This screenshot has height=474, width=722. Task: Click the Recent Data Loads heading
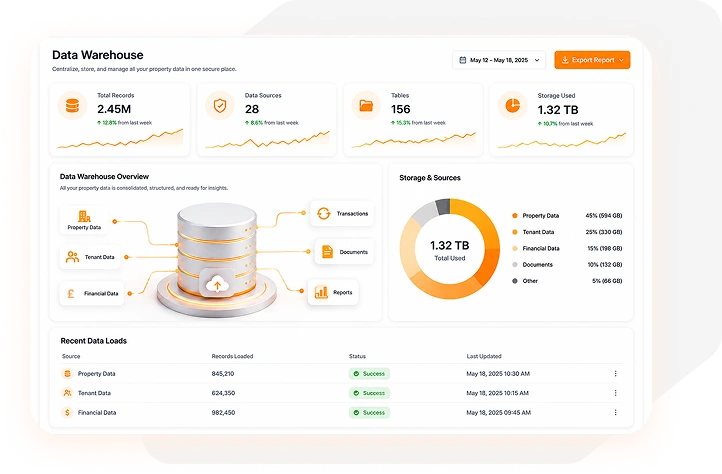point(93,341)
